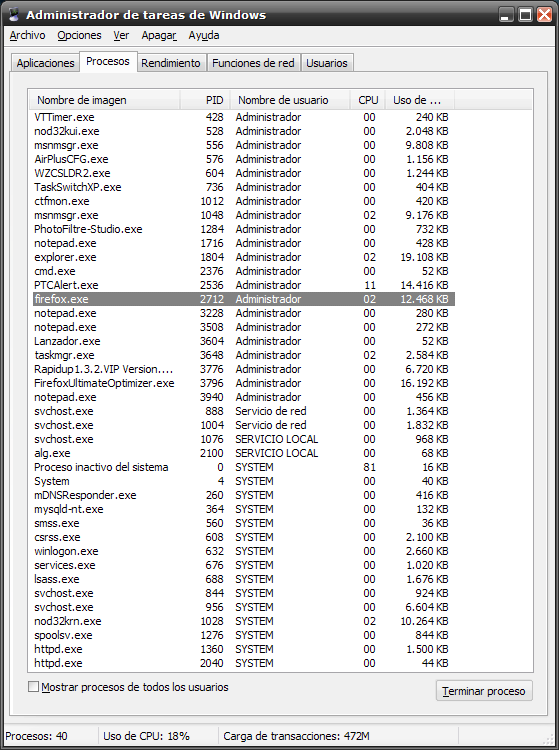Open the Ver menu
This screenshot has width=559, height=750.
[x=121, y=35]
